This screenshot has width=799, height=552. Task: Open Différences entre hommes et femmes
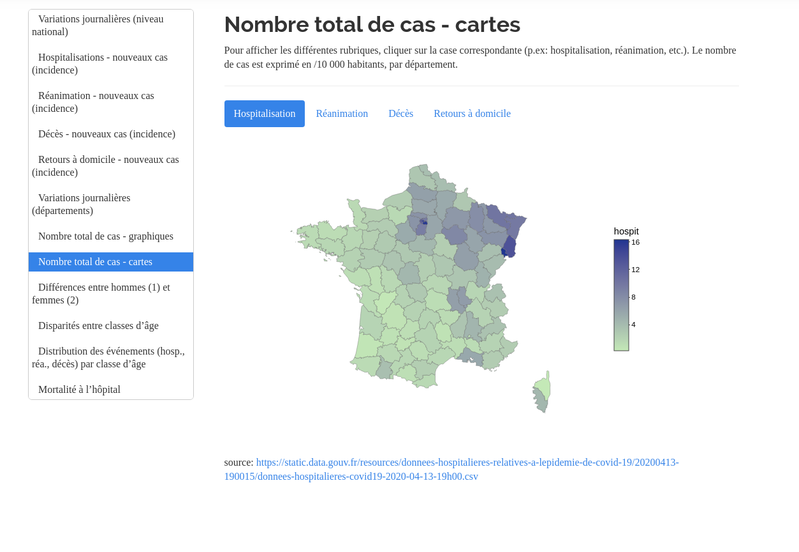[x=110, y=294]
